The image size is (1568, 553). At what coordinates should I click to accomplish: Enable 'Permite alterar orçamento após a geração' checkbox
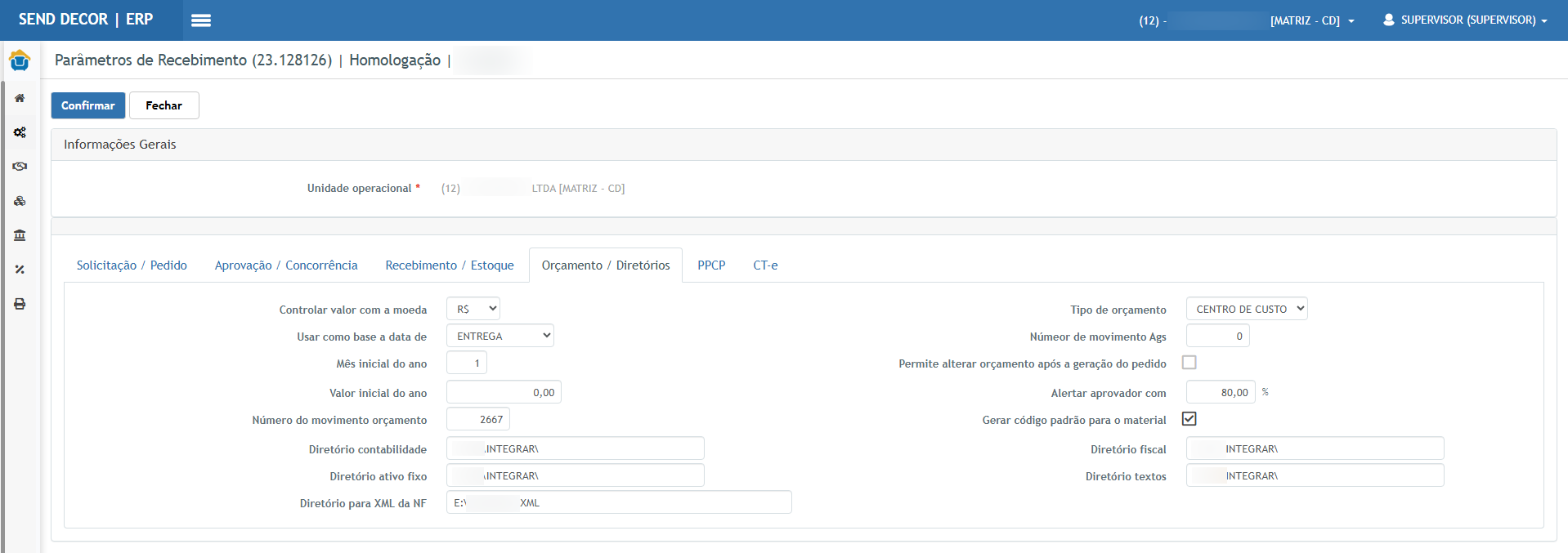click(x=1189, y=363)
